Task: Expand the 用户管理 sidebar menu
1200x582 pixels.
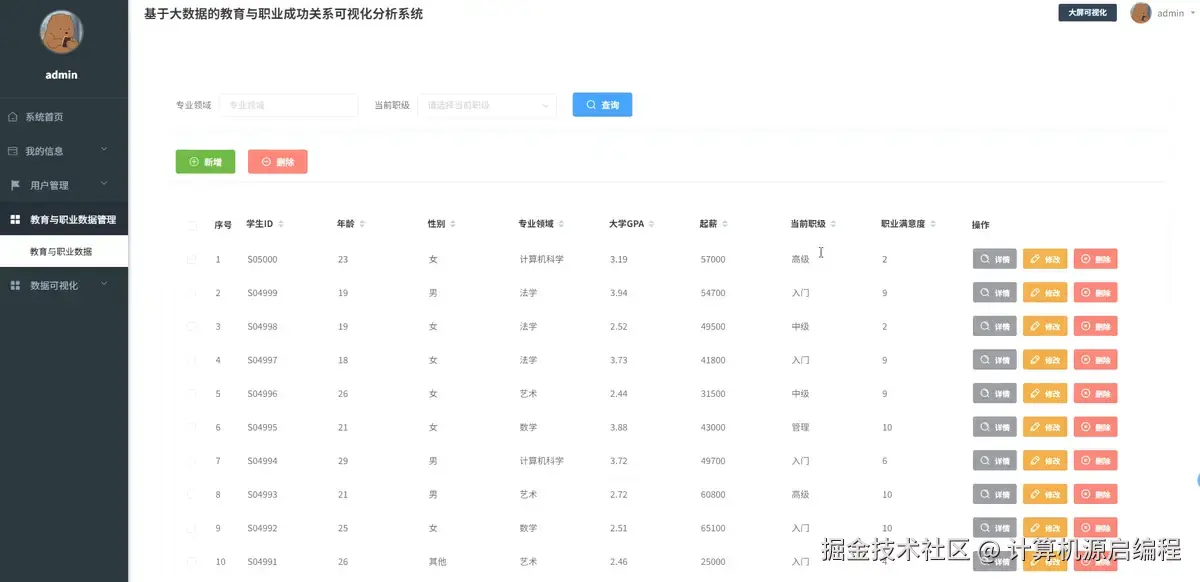Action: click(x=64, y=185)
